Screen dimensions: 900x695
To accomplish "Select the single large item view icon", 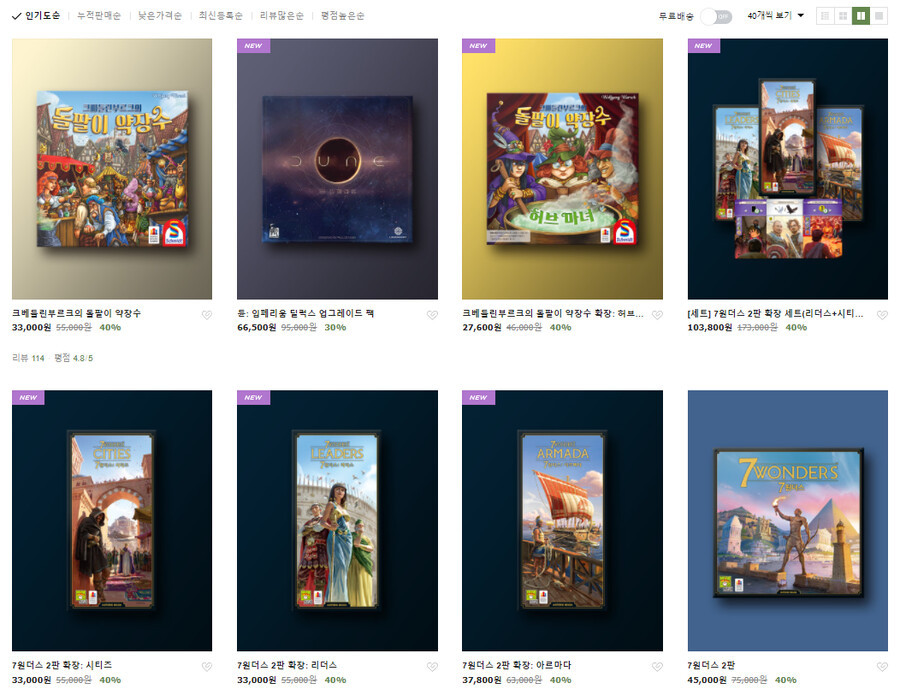I will click(x=879, y=16).
